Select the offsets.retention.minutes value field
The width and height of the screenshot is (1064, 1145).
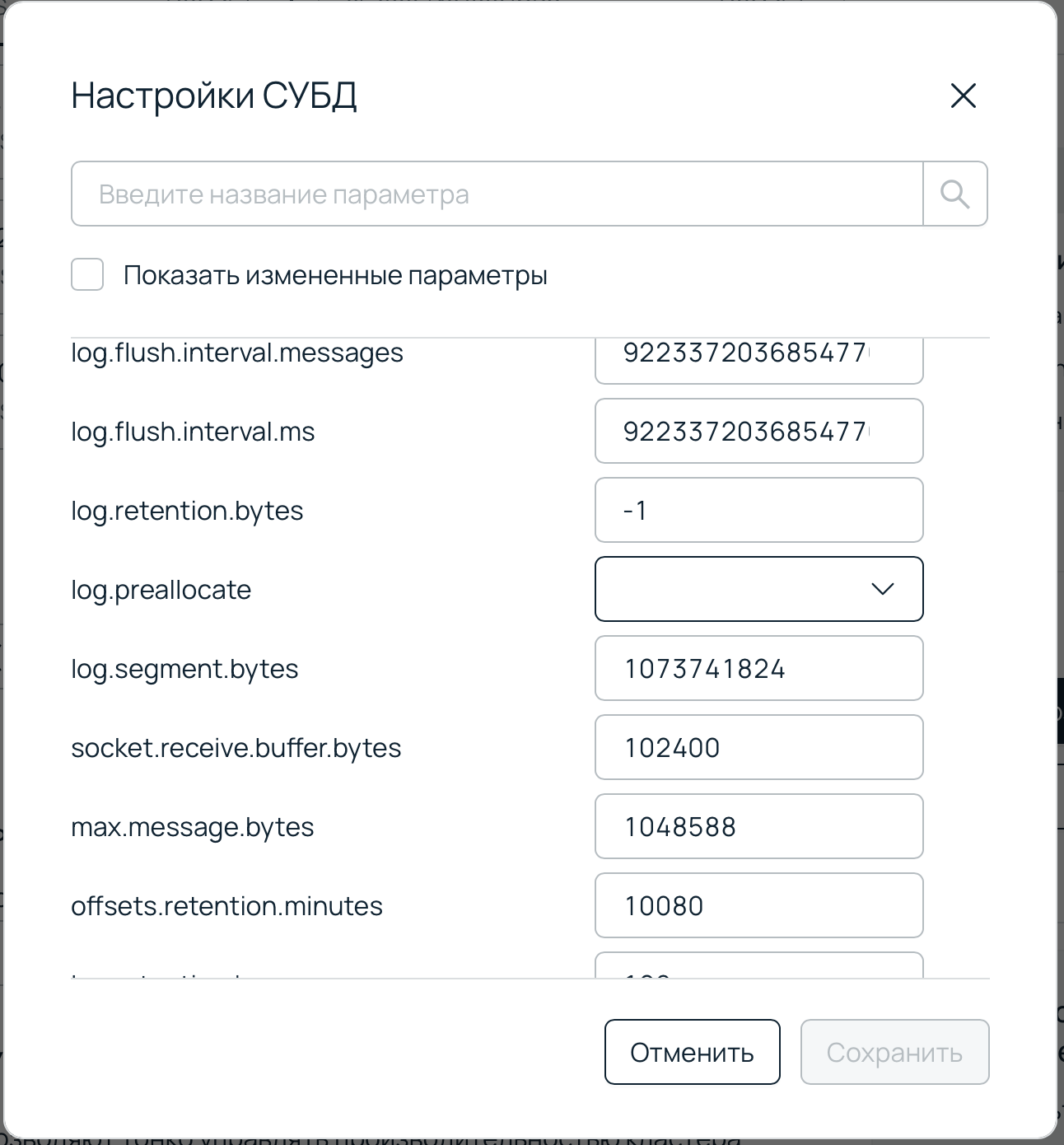click(x=758, y=905)
